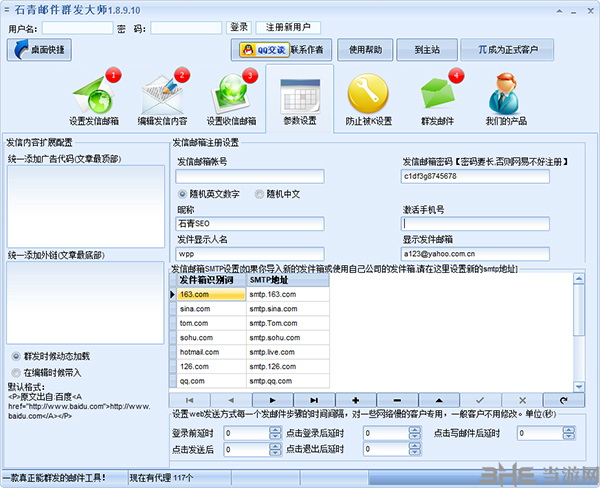Select 随机英文数字 radio option
The height and width of the screenshot is (488, 600).
[209, 194]
